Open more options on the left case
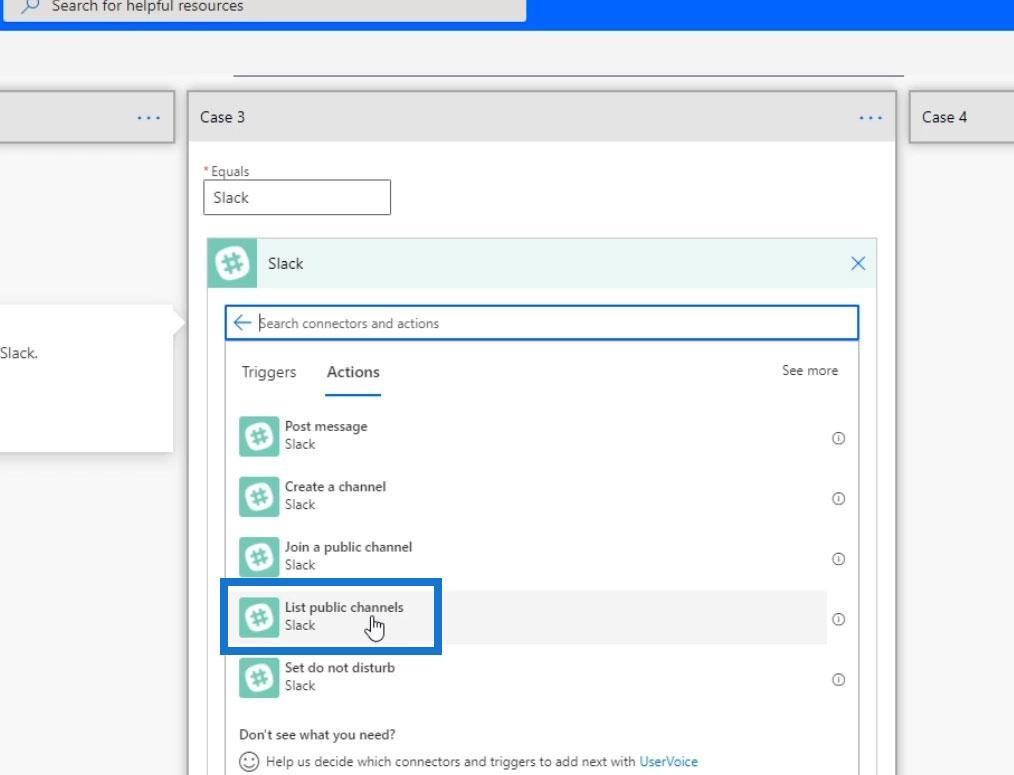 [x=149, y=118]
